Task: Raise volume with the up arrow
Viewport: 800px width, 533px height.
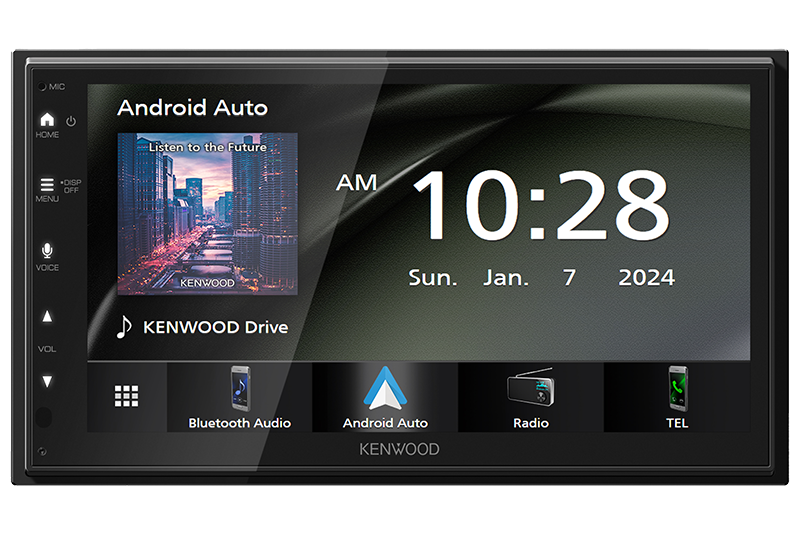Action: point(47,317)
